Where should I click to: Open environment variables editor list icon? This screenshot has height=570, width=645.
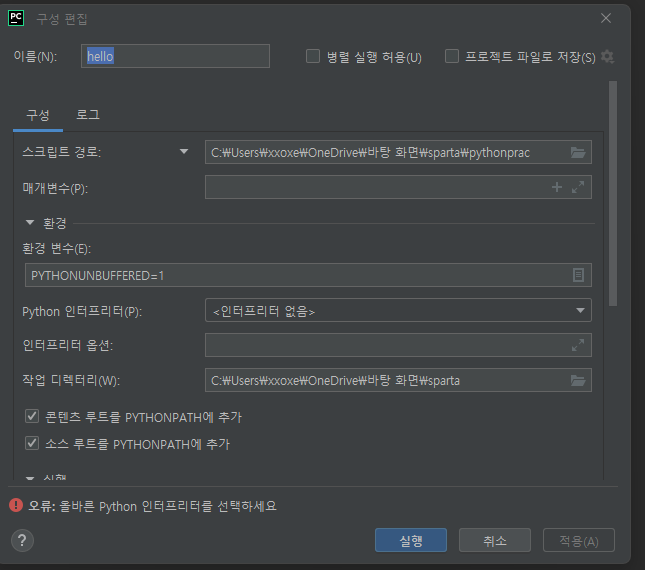pos(578,275)
